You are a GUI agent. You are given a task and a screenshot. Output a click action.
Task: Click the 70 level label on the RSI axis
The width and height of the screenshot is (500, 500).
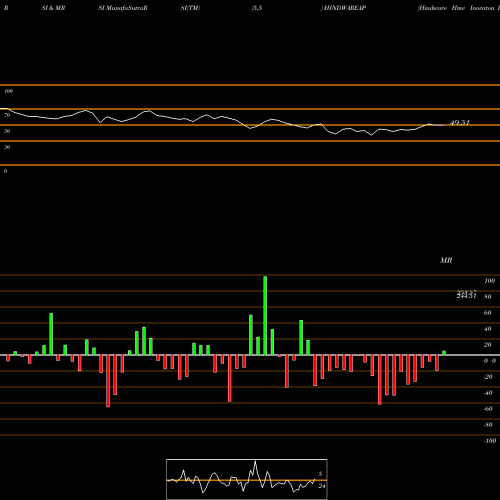click(7, 115)
